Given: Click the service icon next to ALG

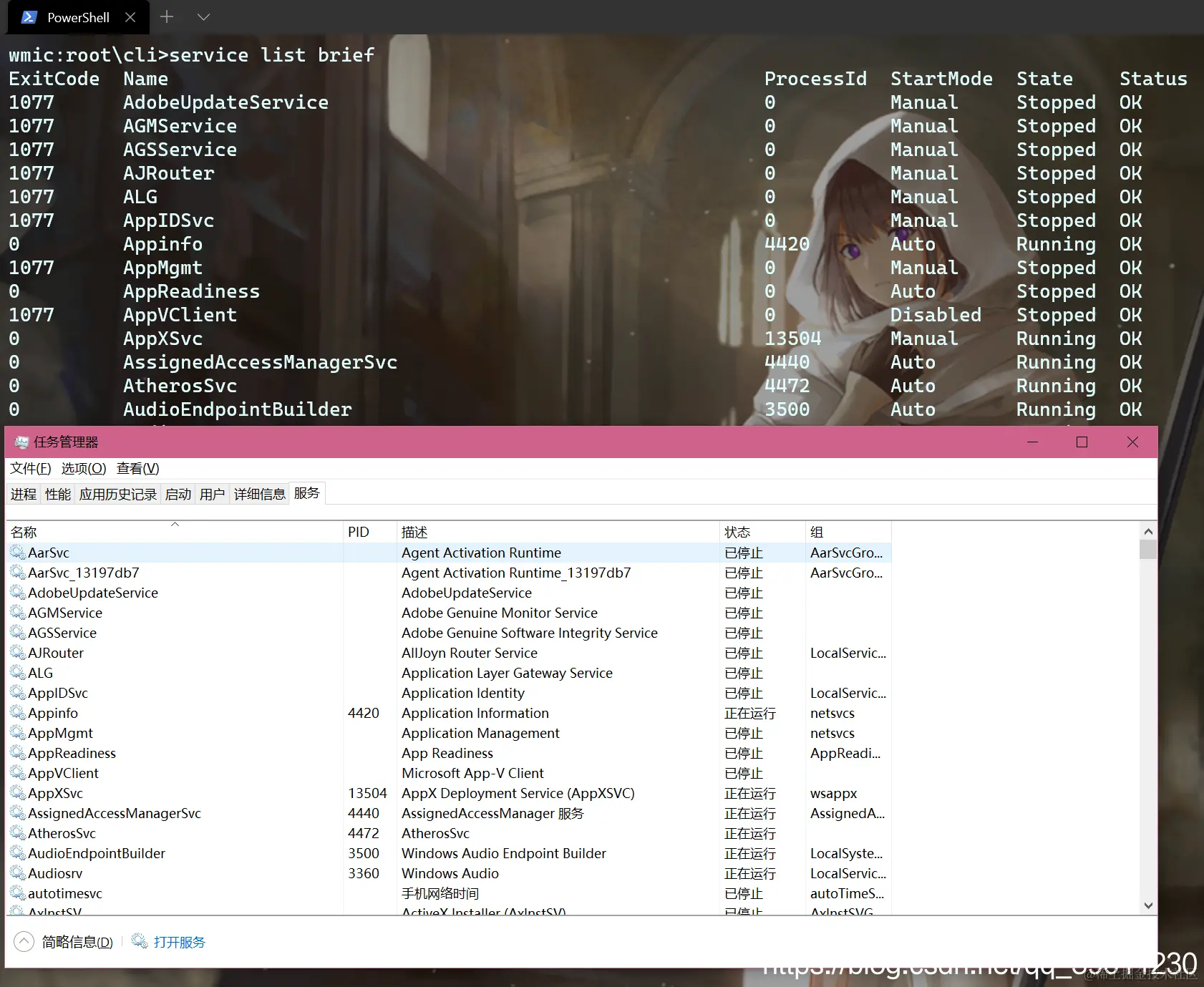Looking at the screenshot, I should pos(18,673).
